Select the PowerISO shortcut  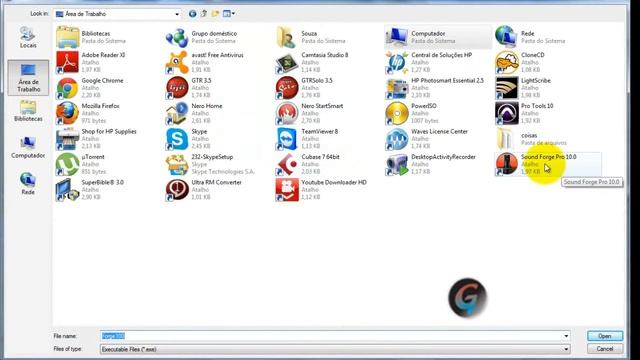pyautogui.click(x=412, y=113)
